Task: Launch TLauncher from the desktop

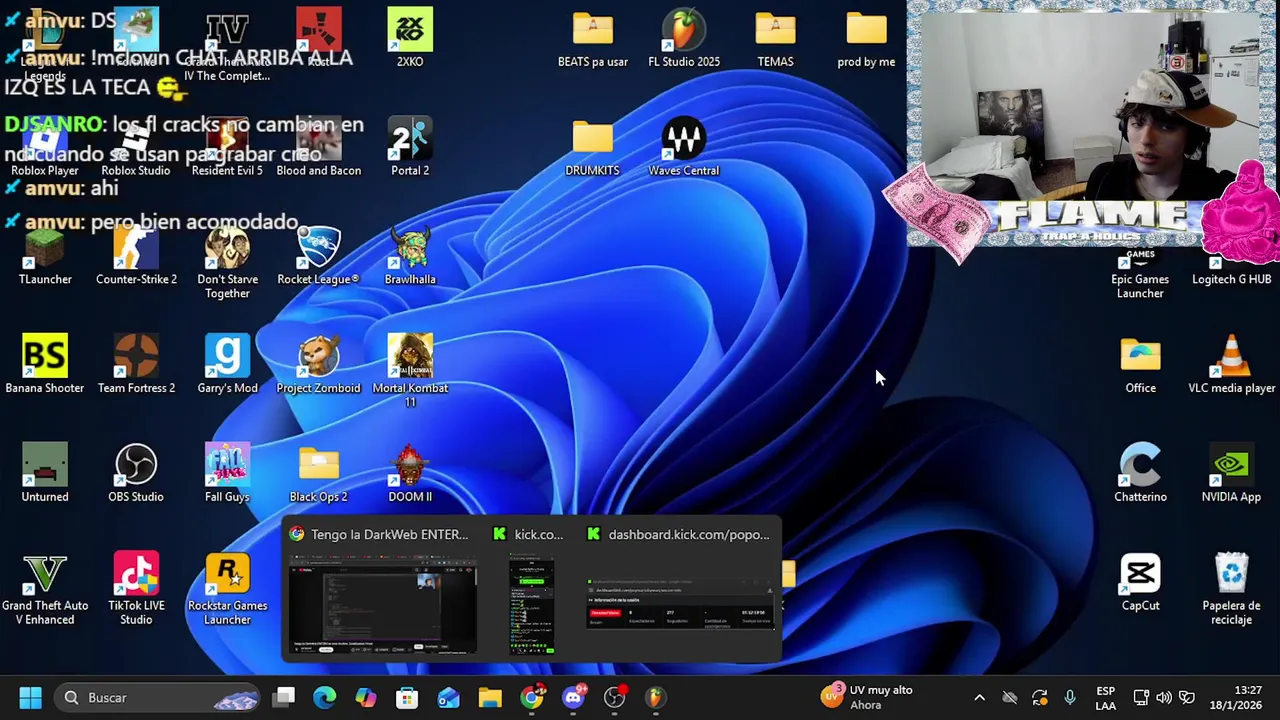Action: click(45, 256)
